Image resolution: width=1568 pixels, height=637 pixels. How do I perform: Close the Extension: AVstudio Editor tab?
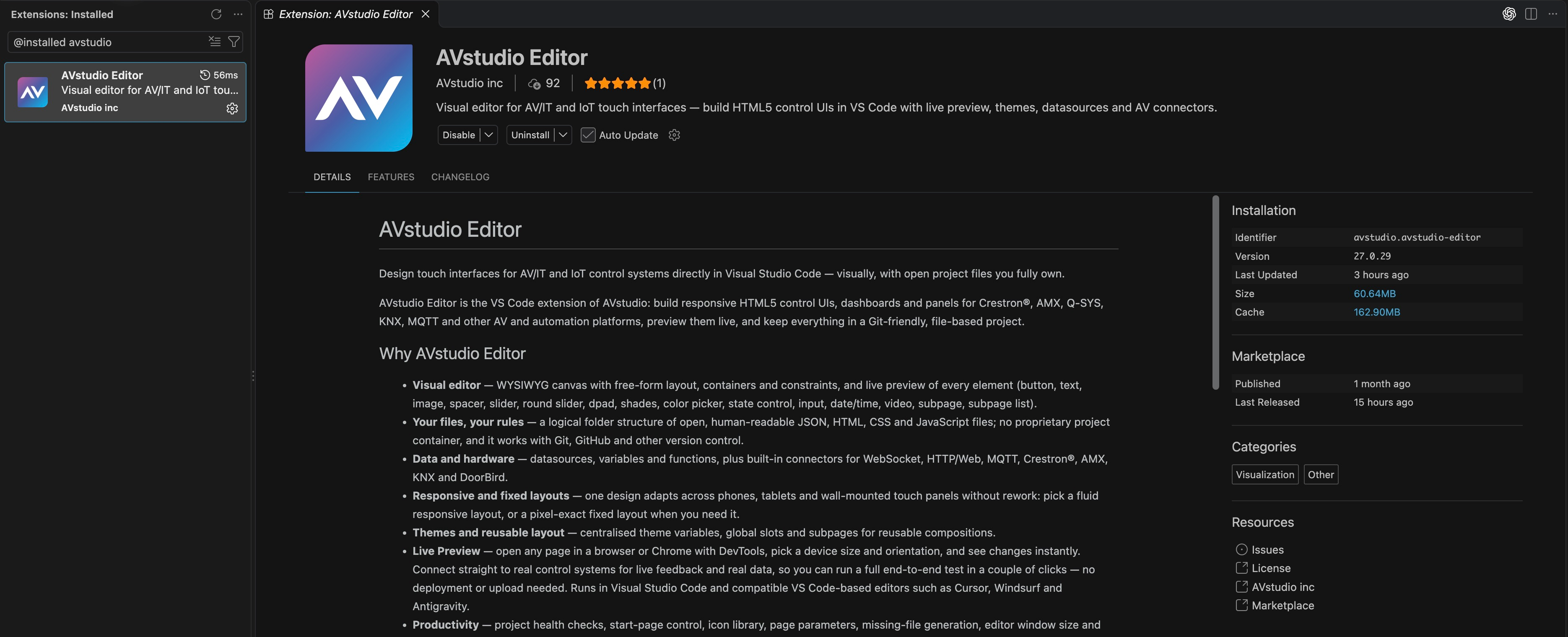[x=426, y=14]
